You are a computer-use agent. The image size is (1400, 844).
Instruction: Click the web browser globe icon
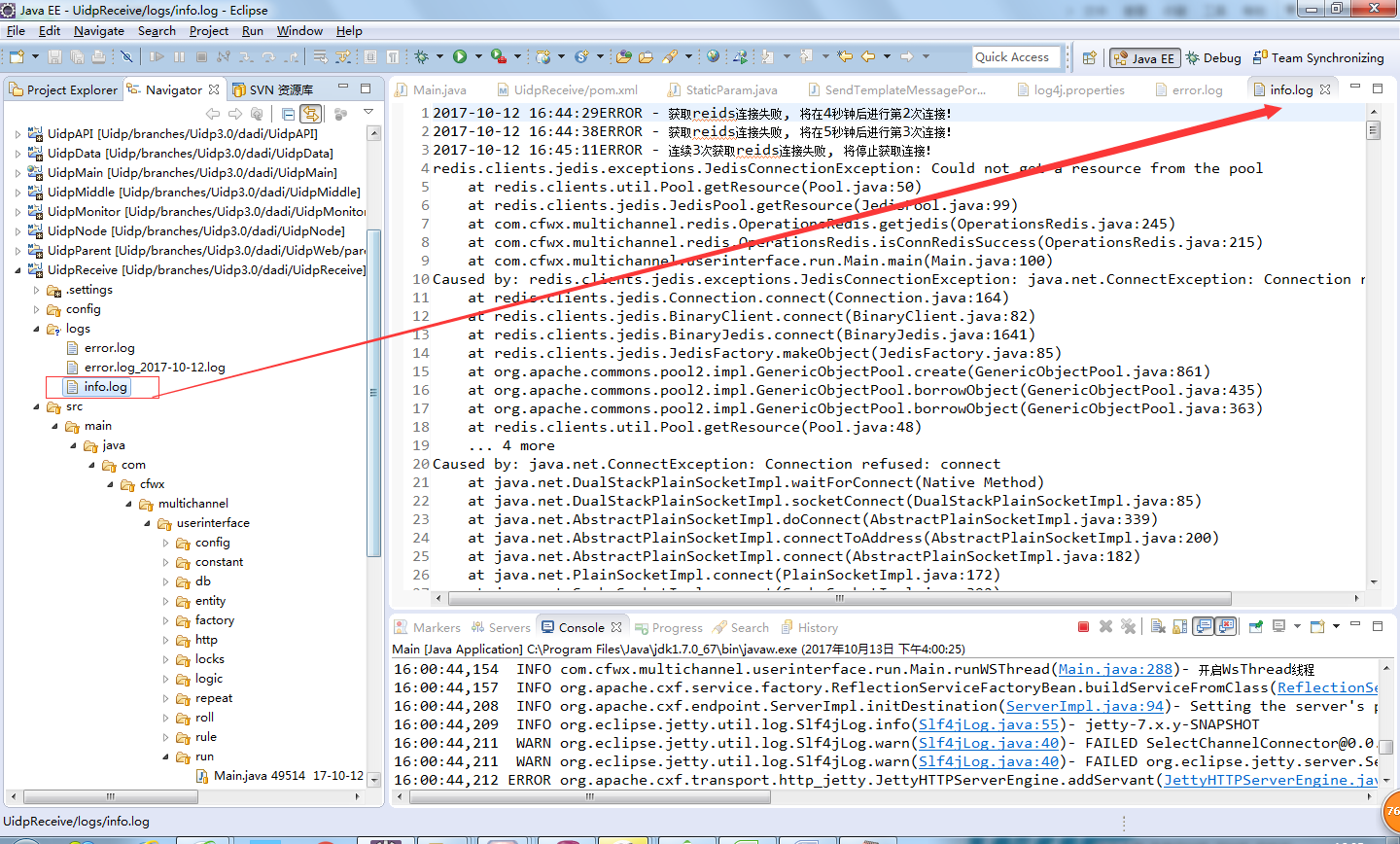tap(713, 56)
